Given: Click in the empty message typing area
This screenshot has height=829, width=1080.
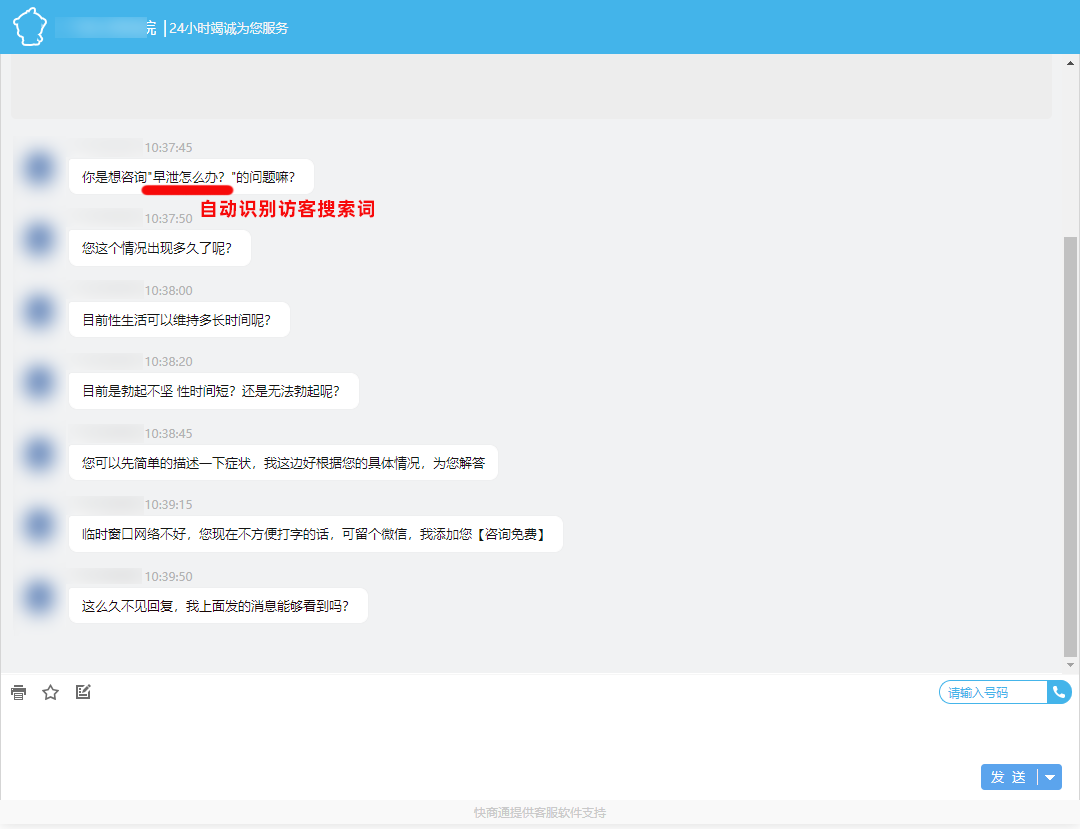Looking at the screenshot, I should click(x=480, y=740).
